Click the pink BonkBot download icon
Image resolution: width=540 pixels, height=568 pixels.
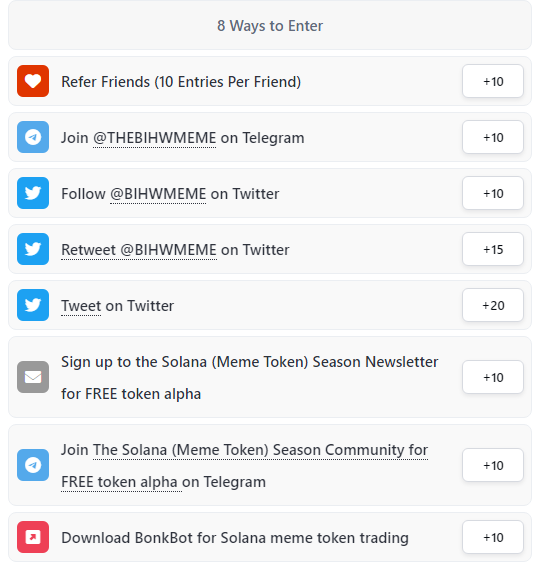coord(33,537)
